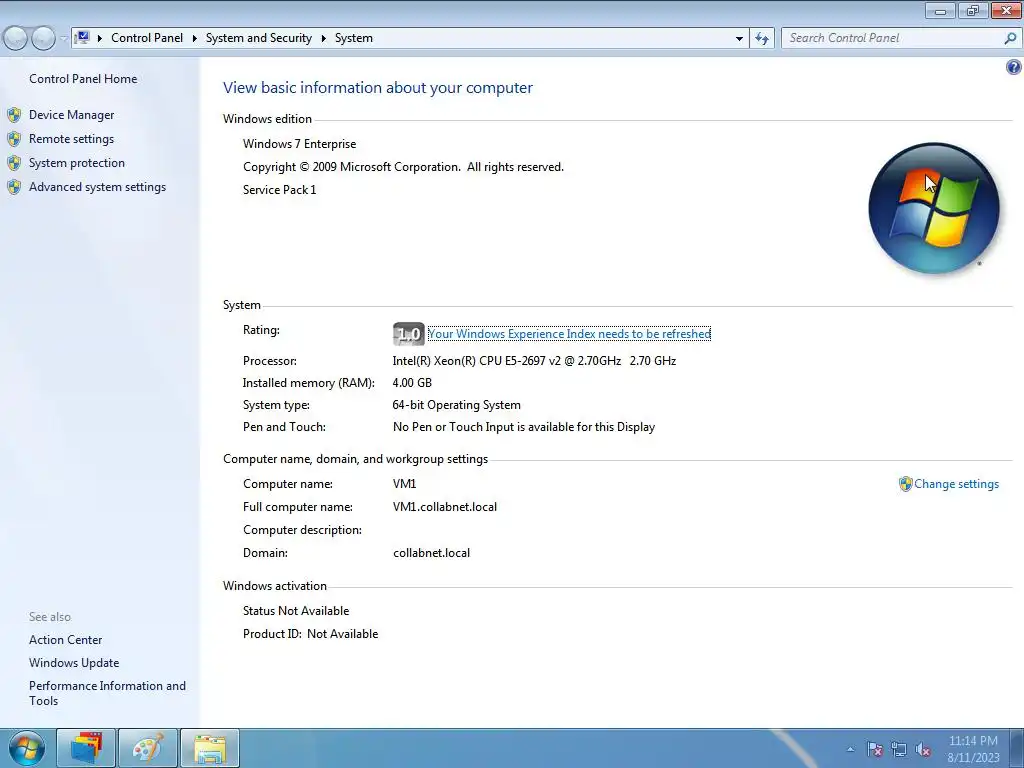Click the taskbar clock showing 11:14 PM
1024x768 pixels.
[x=973, y=749]
